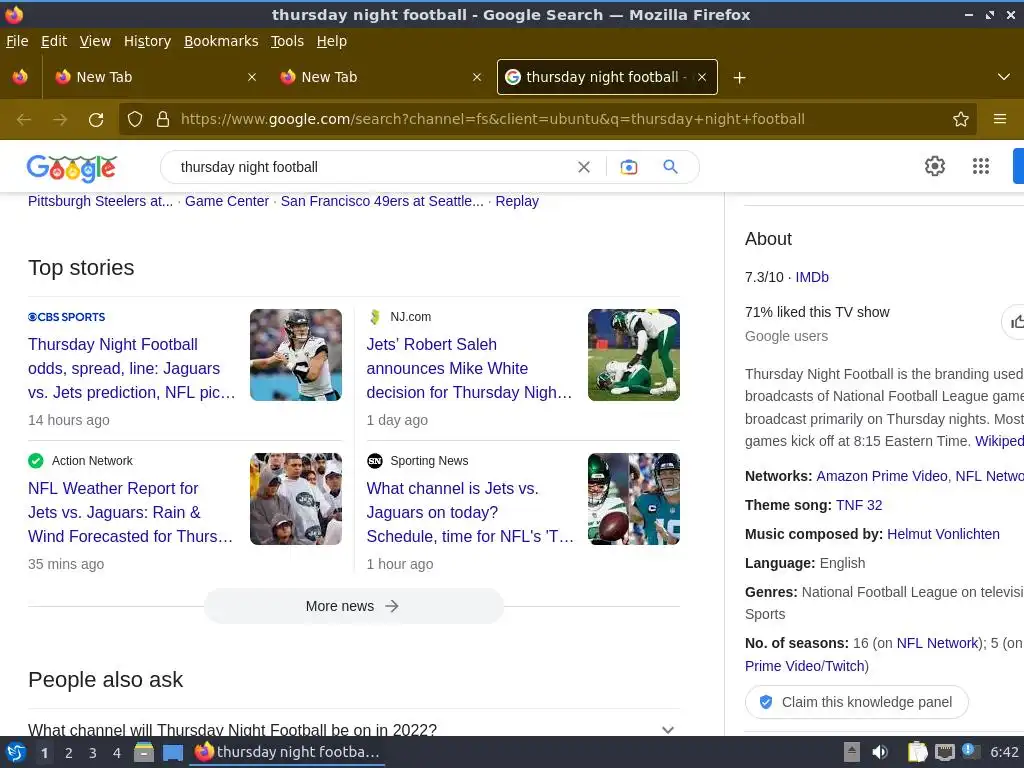Bookmark this page with the star icon

pos(961,119)
